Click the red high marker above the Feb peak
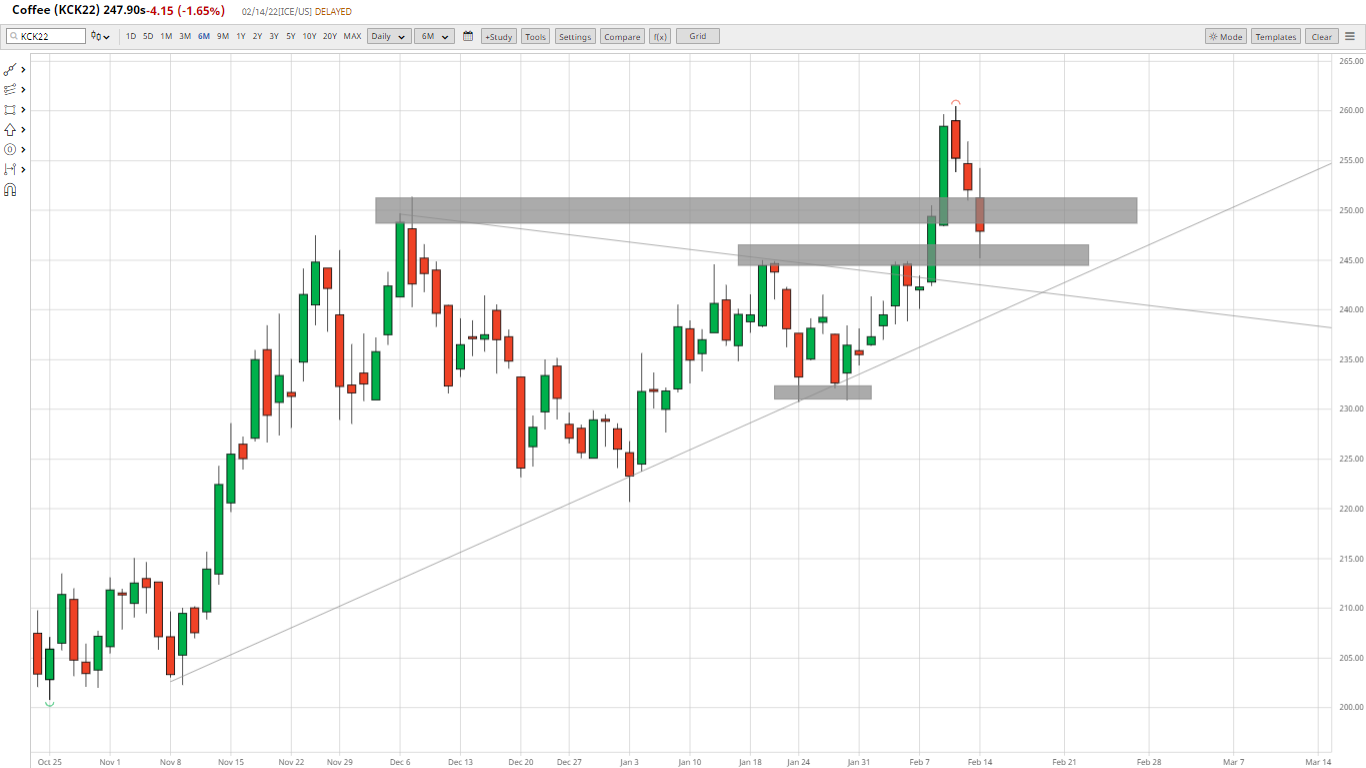The image size is (1366, 768). point(956,102)
